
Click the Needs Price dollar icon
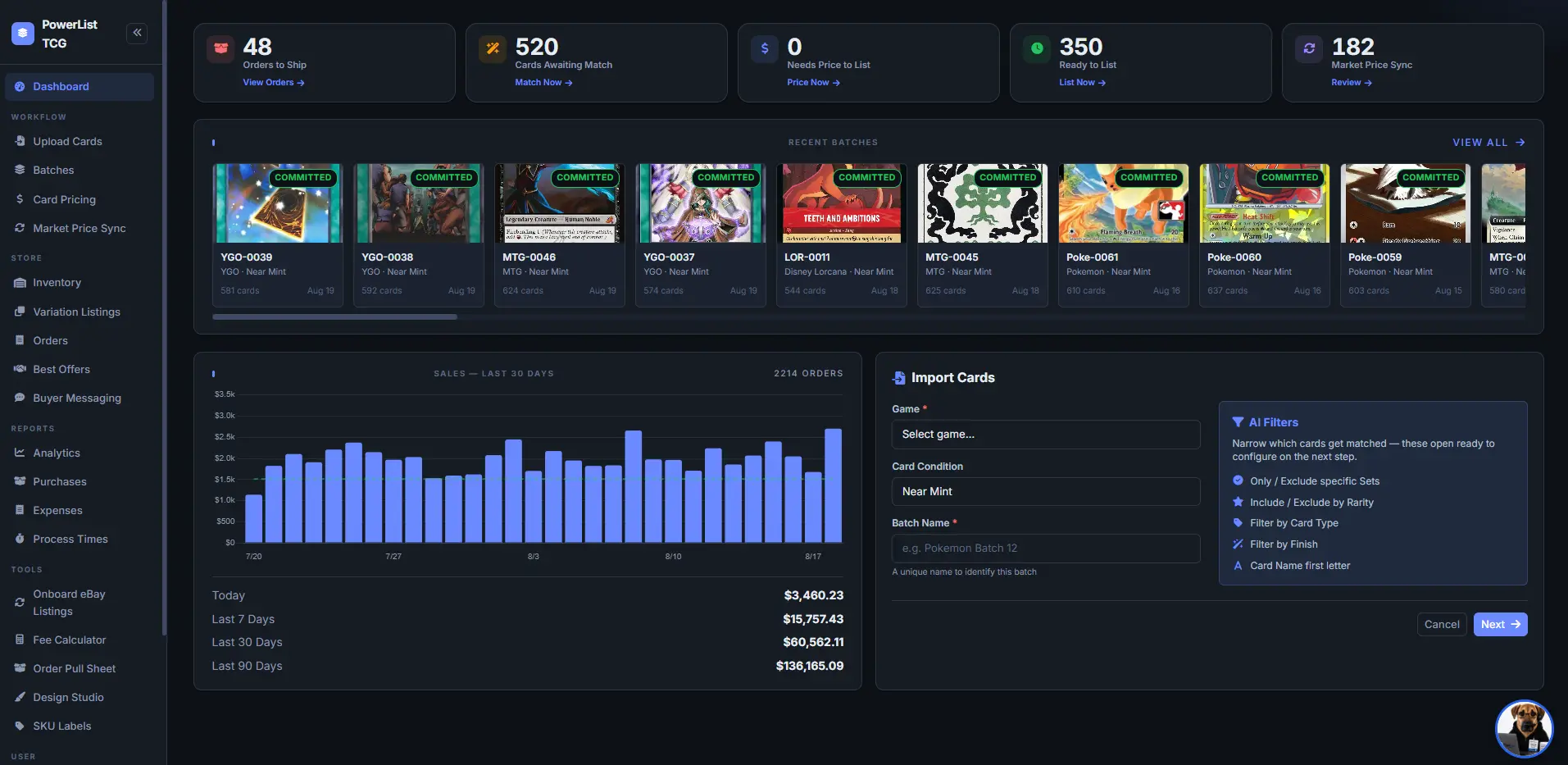(765, 48)
